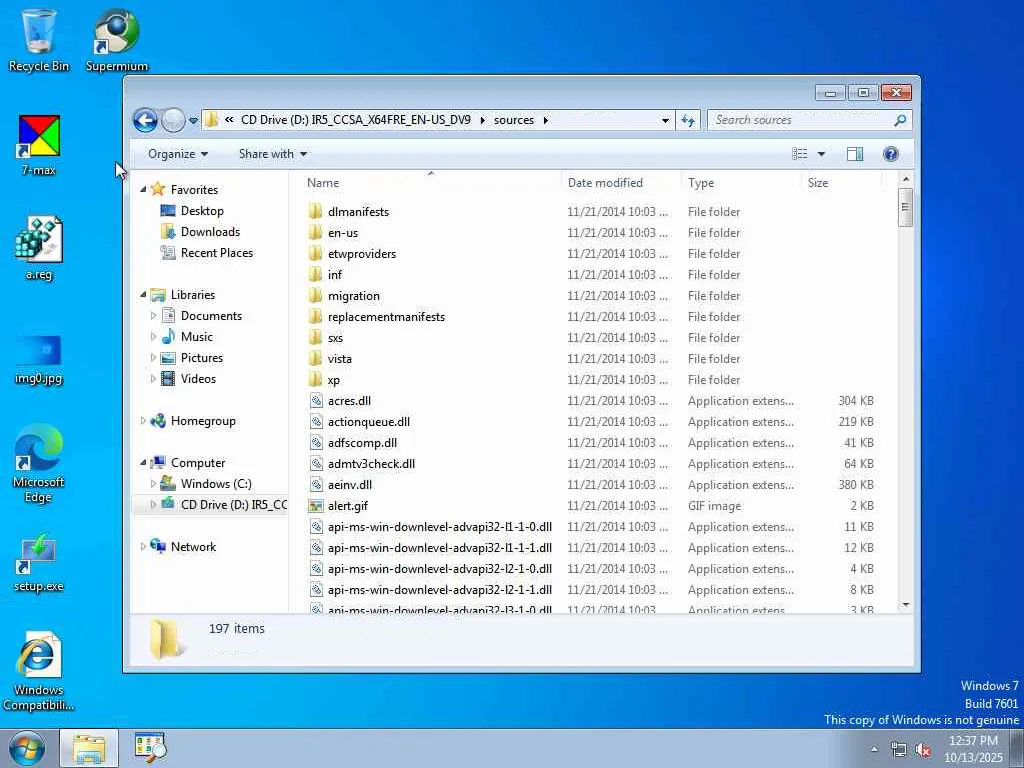Expand the Homegroup node

coord(144,421)
